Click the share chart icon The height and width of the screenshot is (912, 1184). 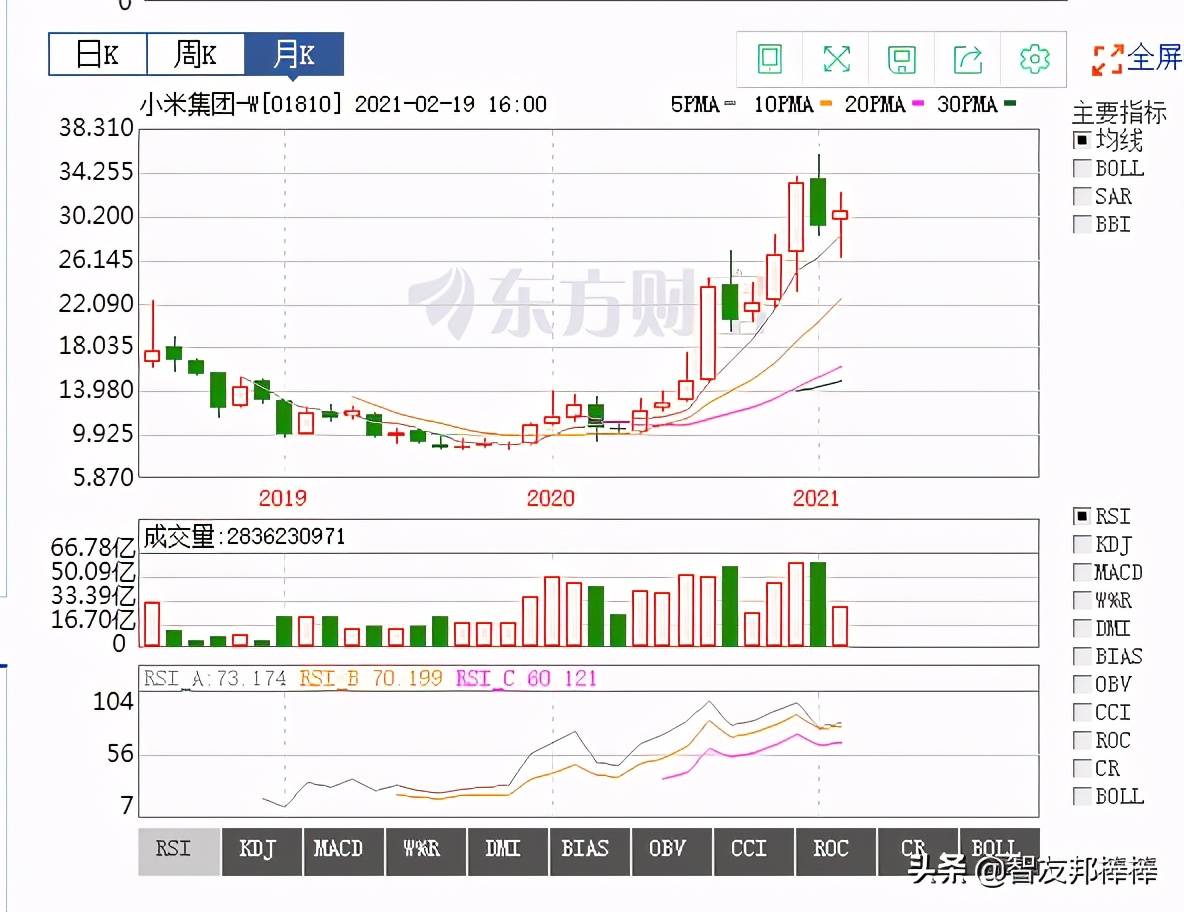pos(968,59)
